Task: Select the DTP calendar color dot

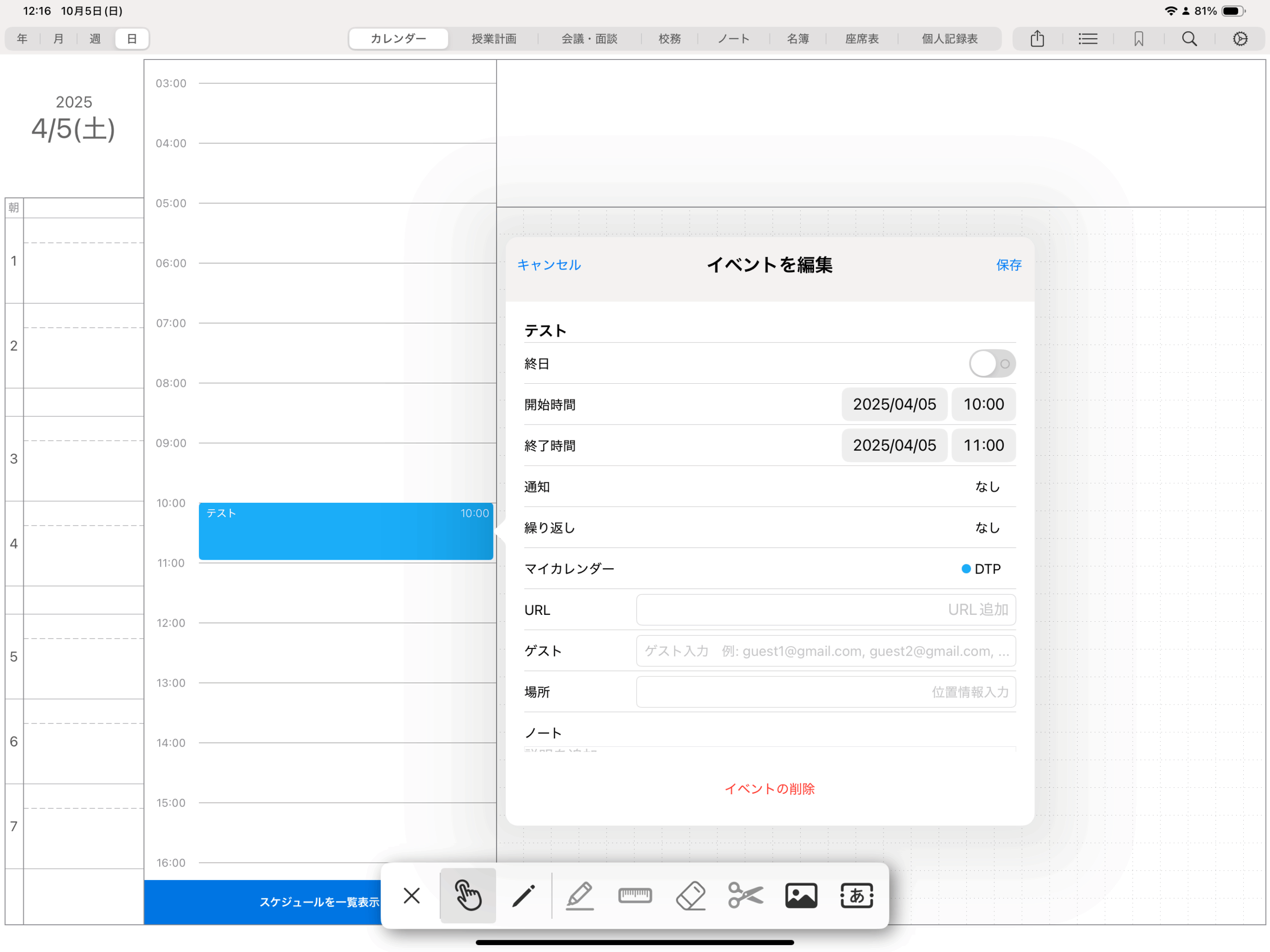Action: tap(966, 569)
